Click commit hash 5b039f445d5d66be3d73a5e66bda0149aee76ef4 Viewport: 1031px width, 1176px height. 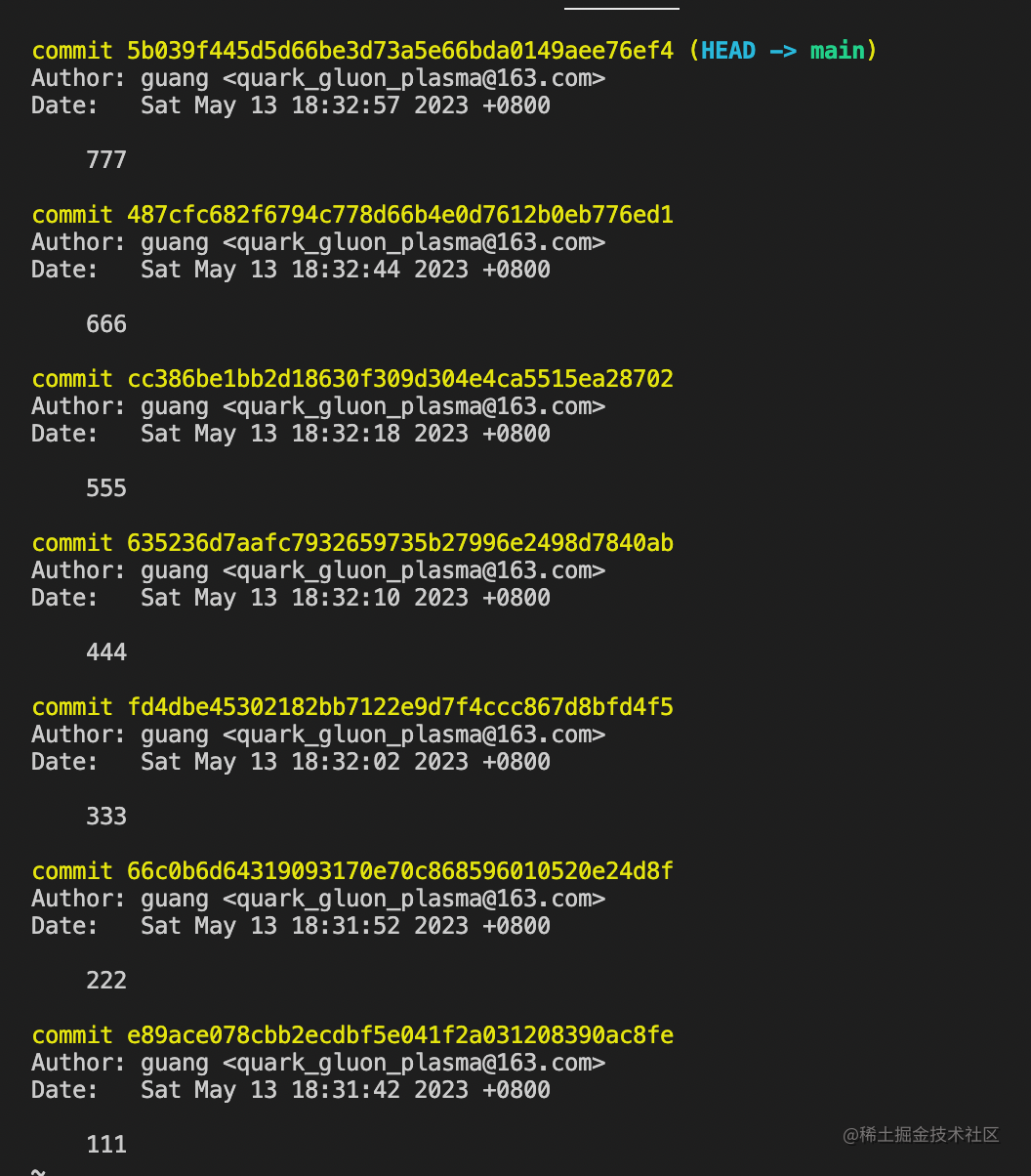pos(400,51)
